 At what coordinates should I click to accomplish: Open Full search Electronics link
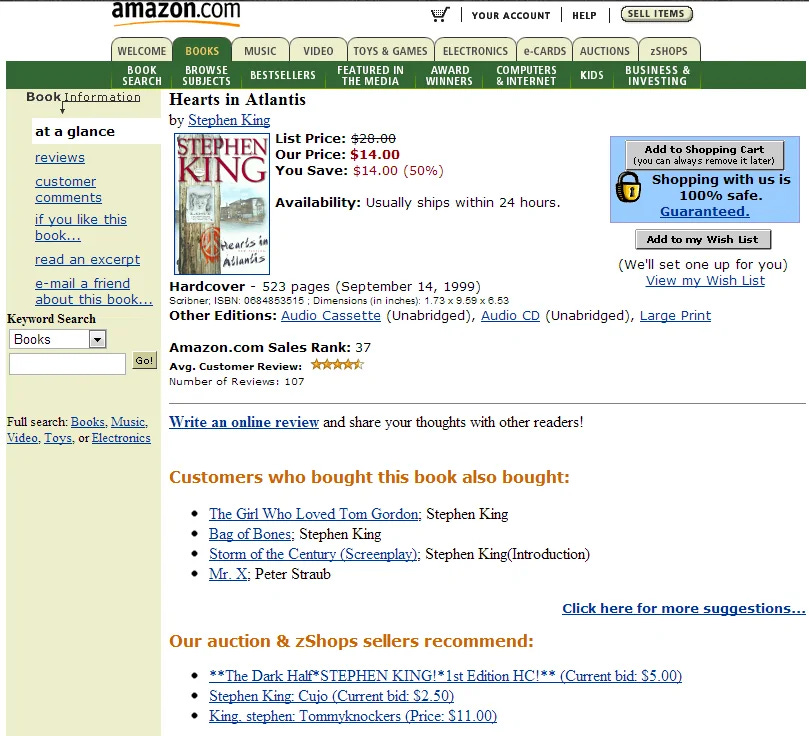(121, 438)
